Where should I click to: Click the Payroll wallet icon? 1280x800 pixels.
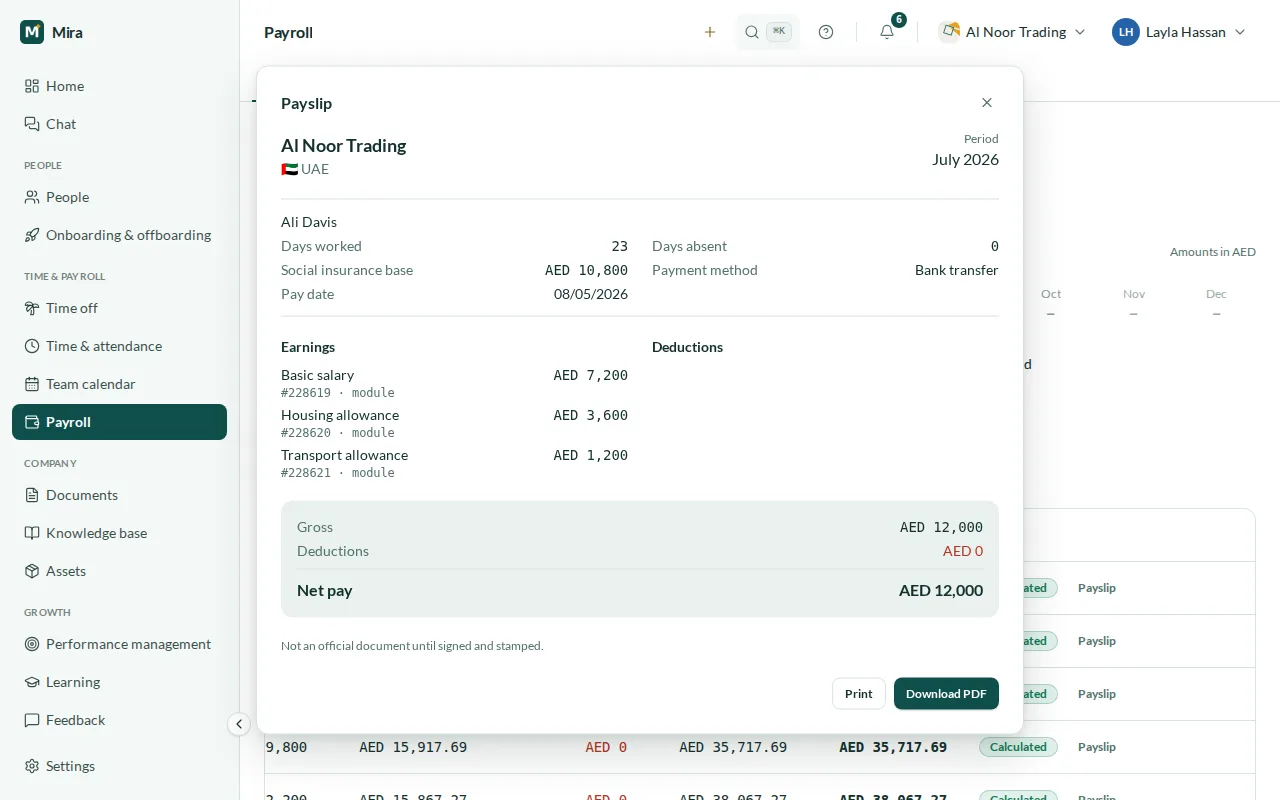click(x=32, y=422)
